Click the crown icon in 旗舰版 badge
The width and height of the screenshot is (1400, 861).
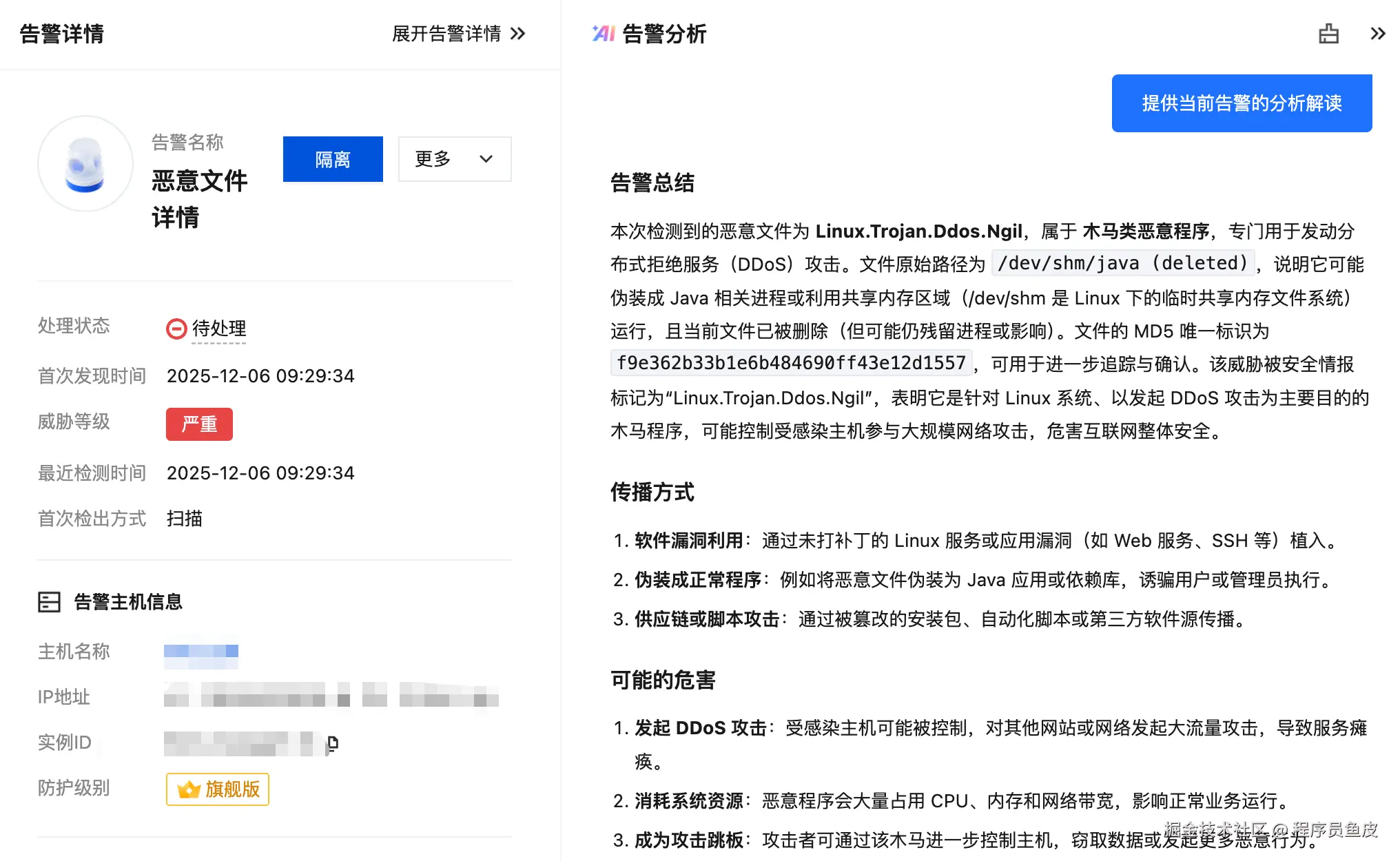(188, 789)
